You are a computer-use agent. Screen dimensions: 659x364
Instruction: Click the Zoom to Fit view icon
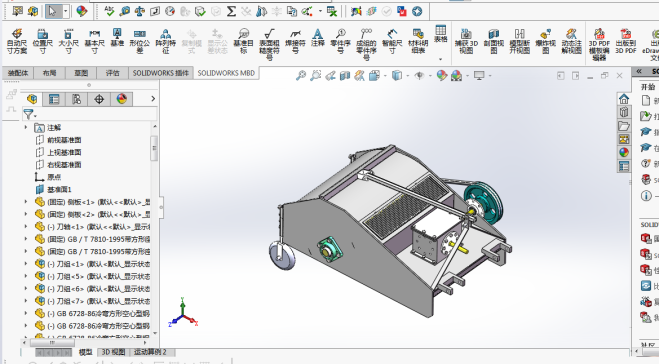click(301, 76)
